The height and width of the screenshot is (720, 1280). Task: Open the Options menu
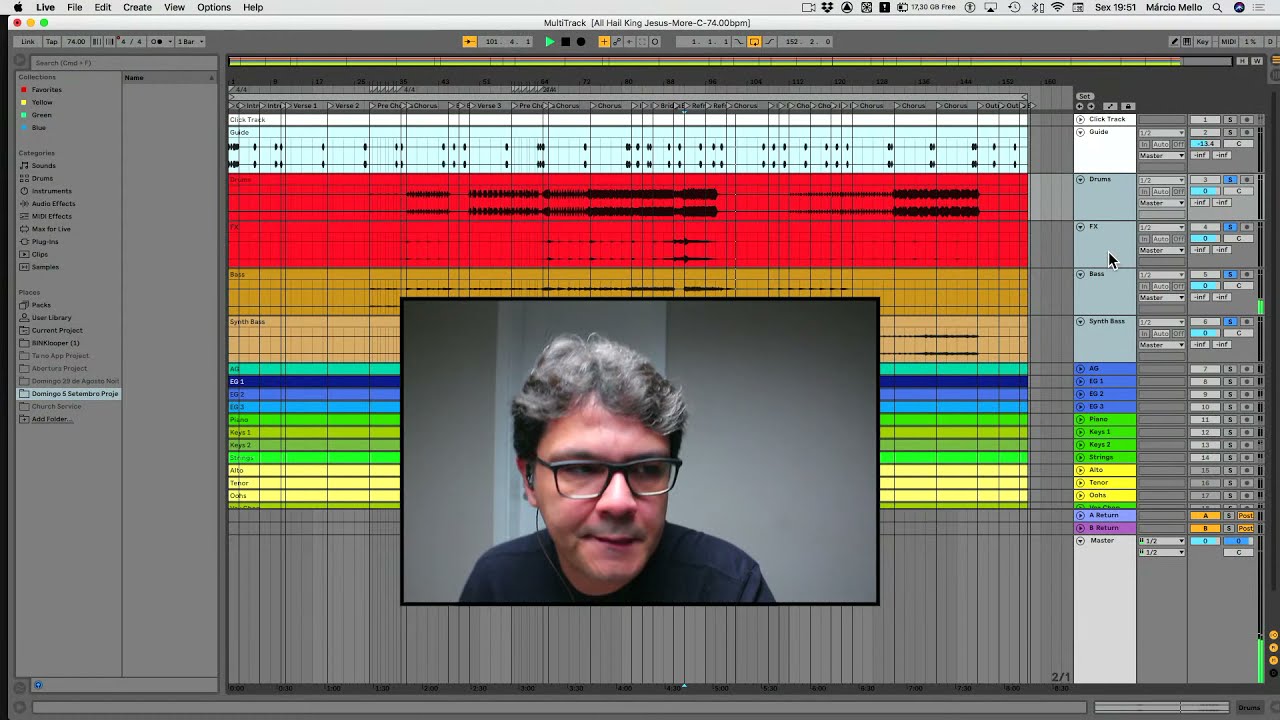tap(214, 7)
